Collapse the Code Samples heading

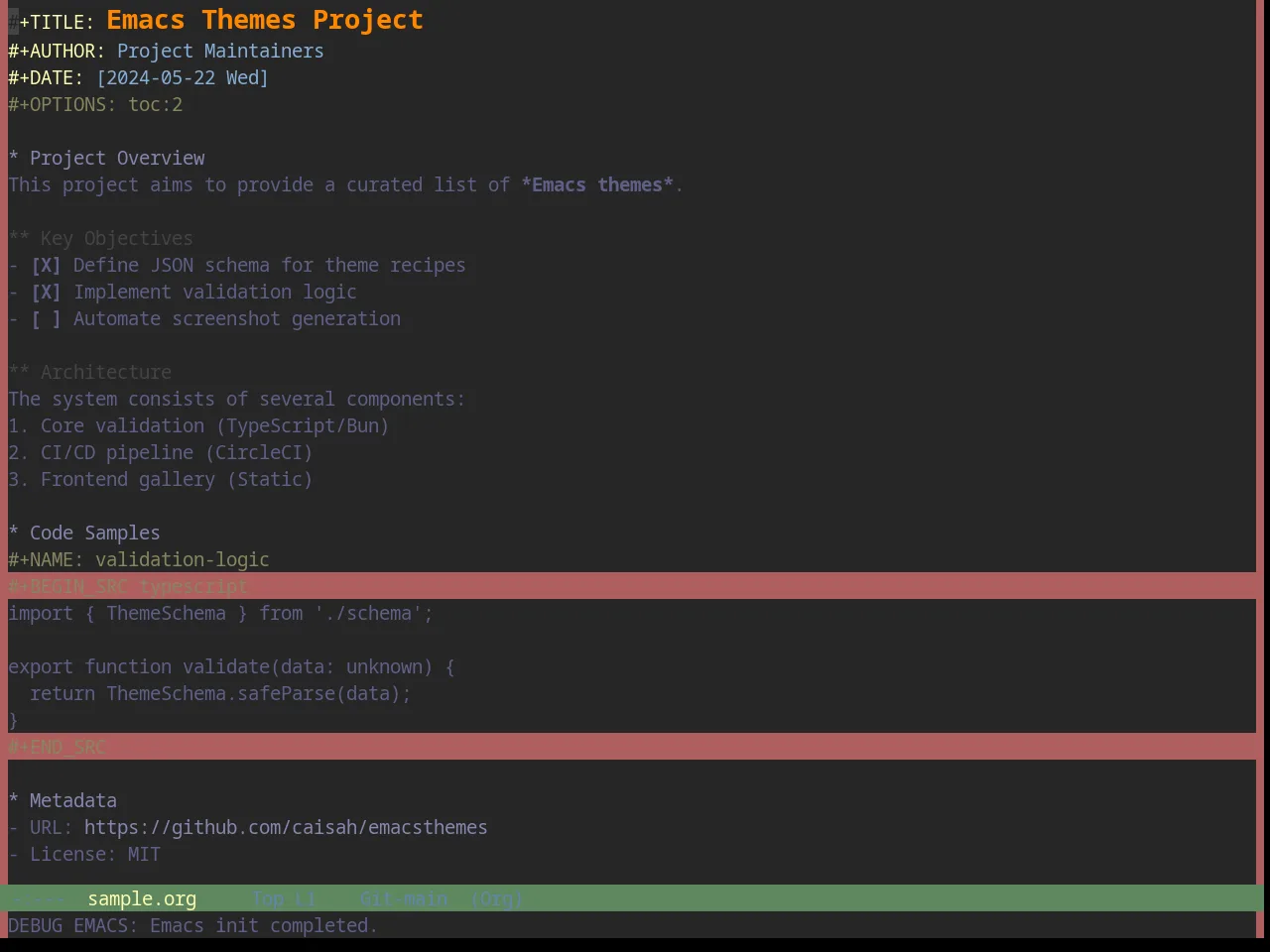(x=84, y=533)
